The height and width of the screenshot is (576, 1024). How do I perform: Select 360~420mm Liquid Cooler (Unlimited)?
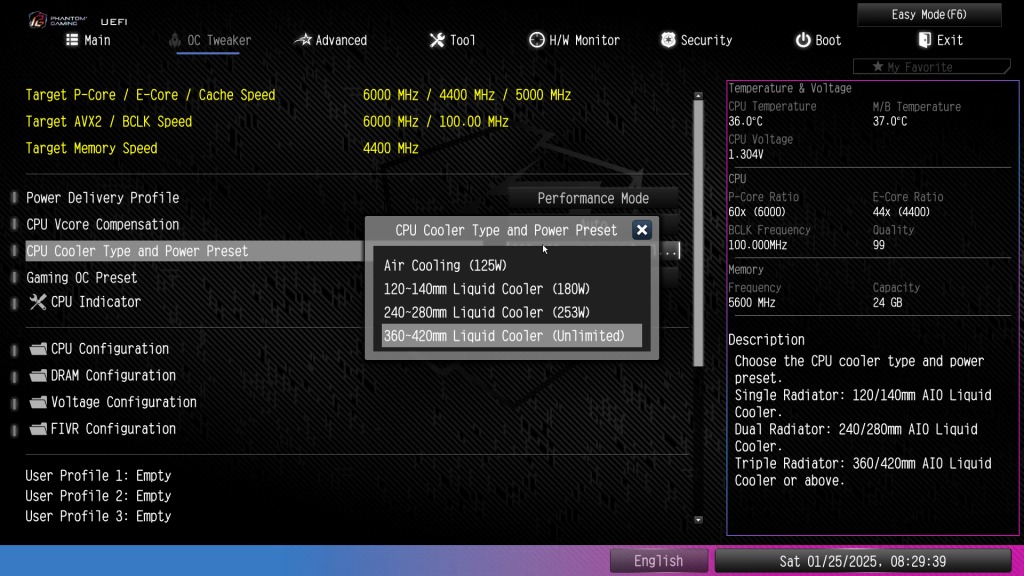pyautogui.click(x=511, y=336)
